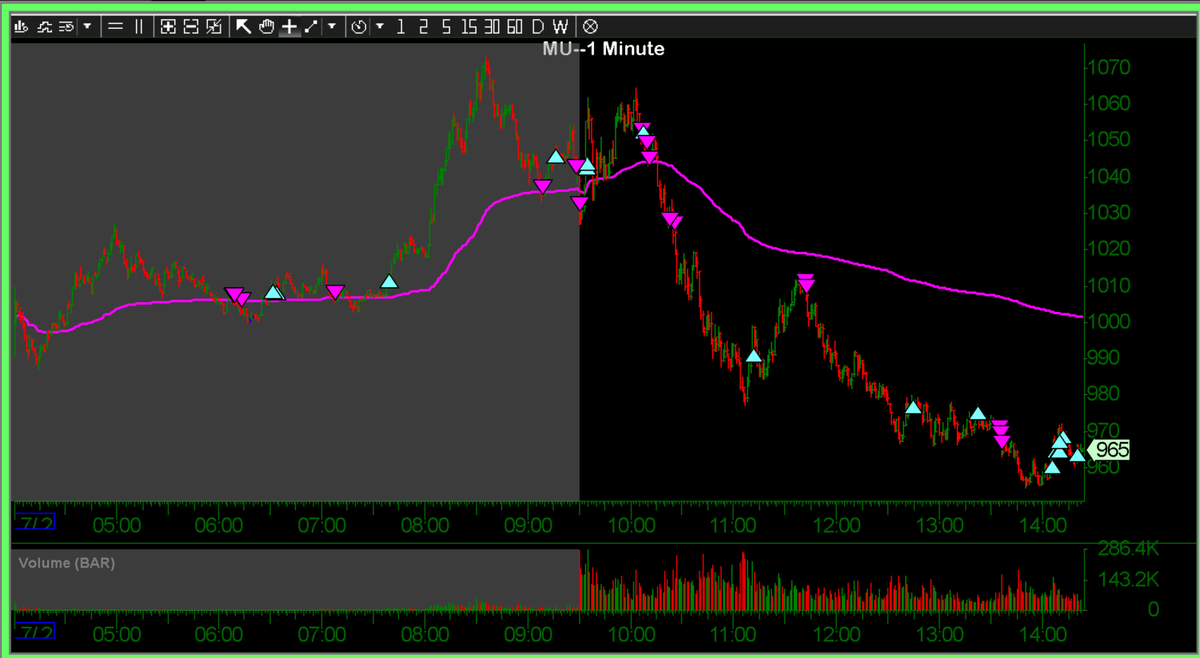Open dropdown arrow next to clock icon
The image size is (1200, 658).
[x=379, y=27]
